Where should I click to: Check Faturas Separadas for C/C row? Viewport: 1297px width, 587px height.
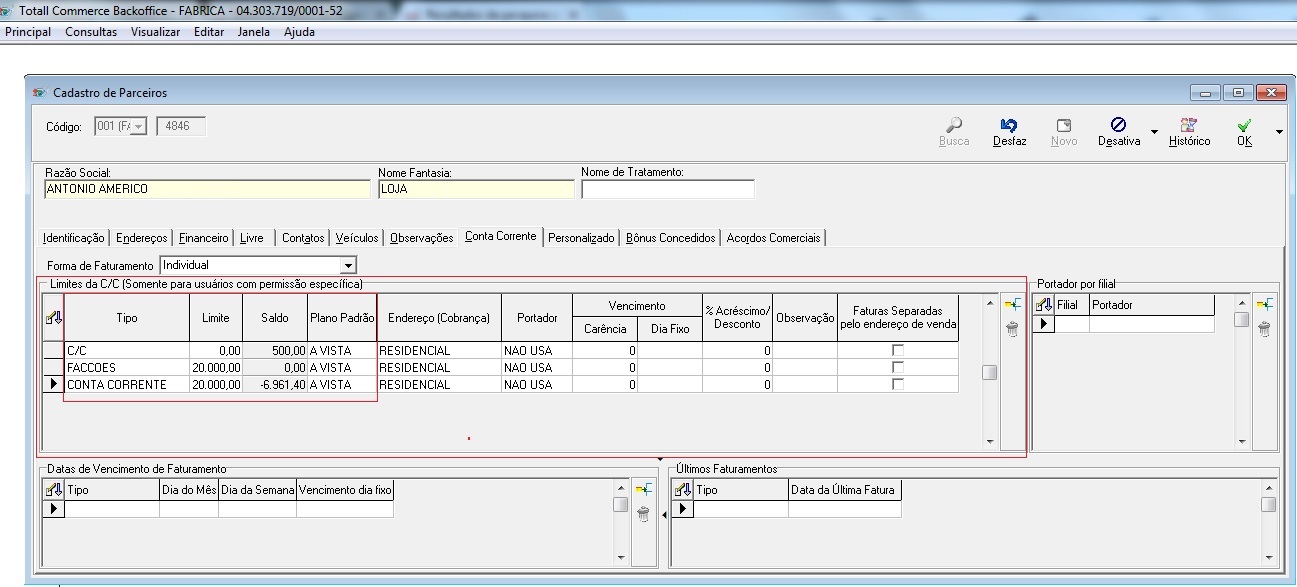(898, 350)
